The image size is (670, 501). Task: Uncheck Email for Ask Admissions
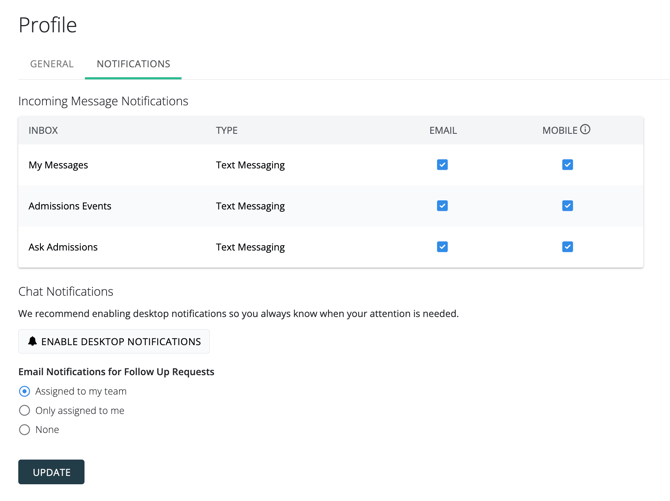(x=442, y=247)
